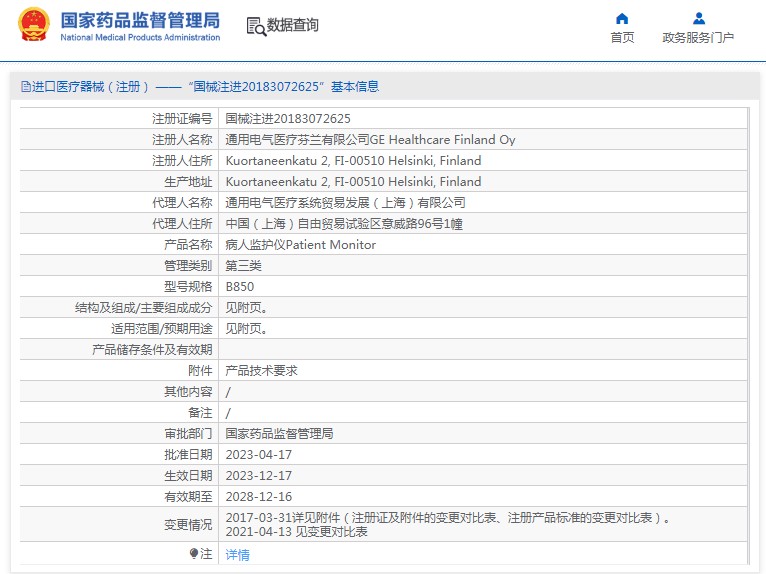Select the model value B850
This screenshot has height=574, width=766.
point(239,287)
